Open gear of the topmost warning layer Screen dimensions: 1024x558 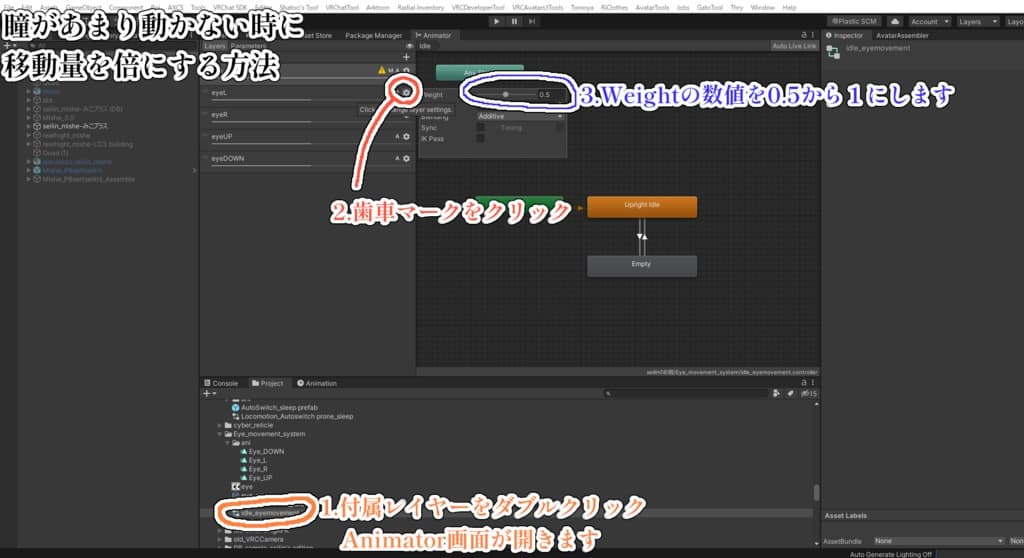406,71
